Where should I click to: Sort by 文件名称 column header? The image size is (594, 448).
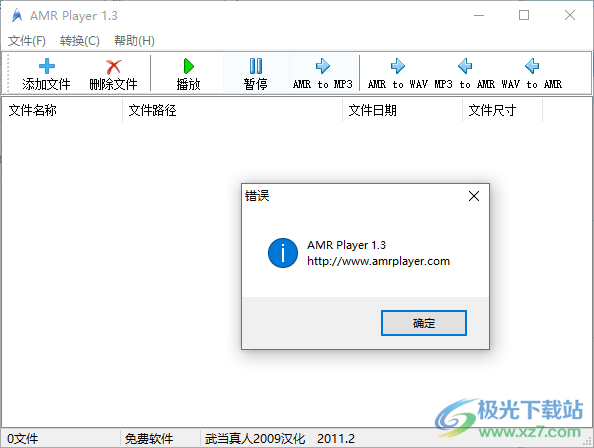point(62,110)
